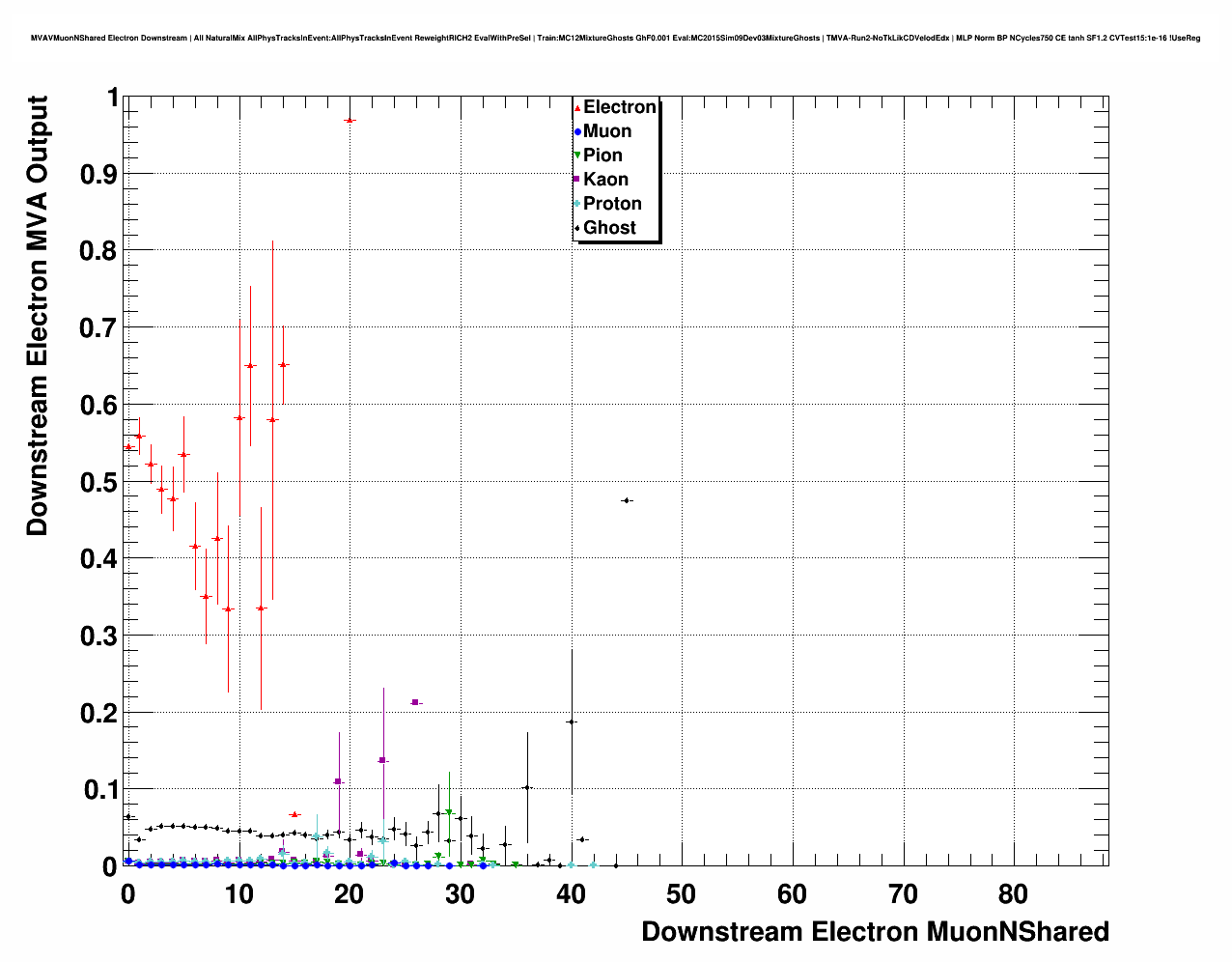Select the isolated Ghost point at x=45

pos(627,500)
